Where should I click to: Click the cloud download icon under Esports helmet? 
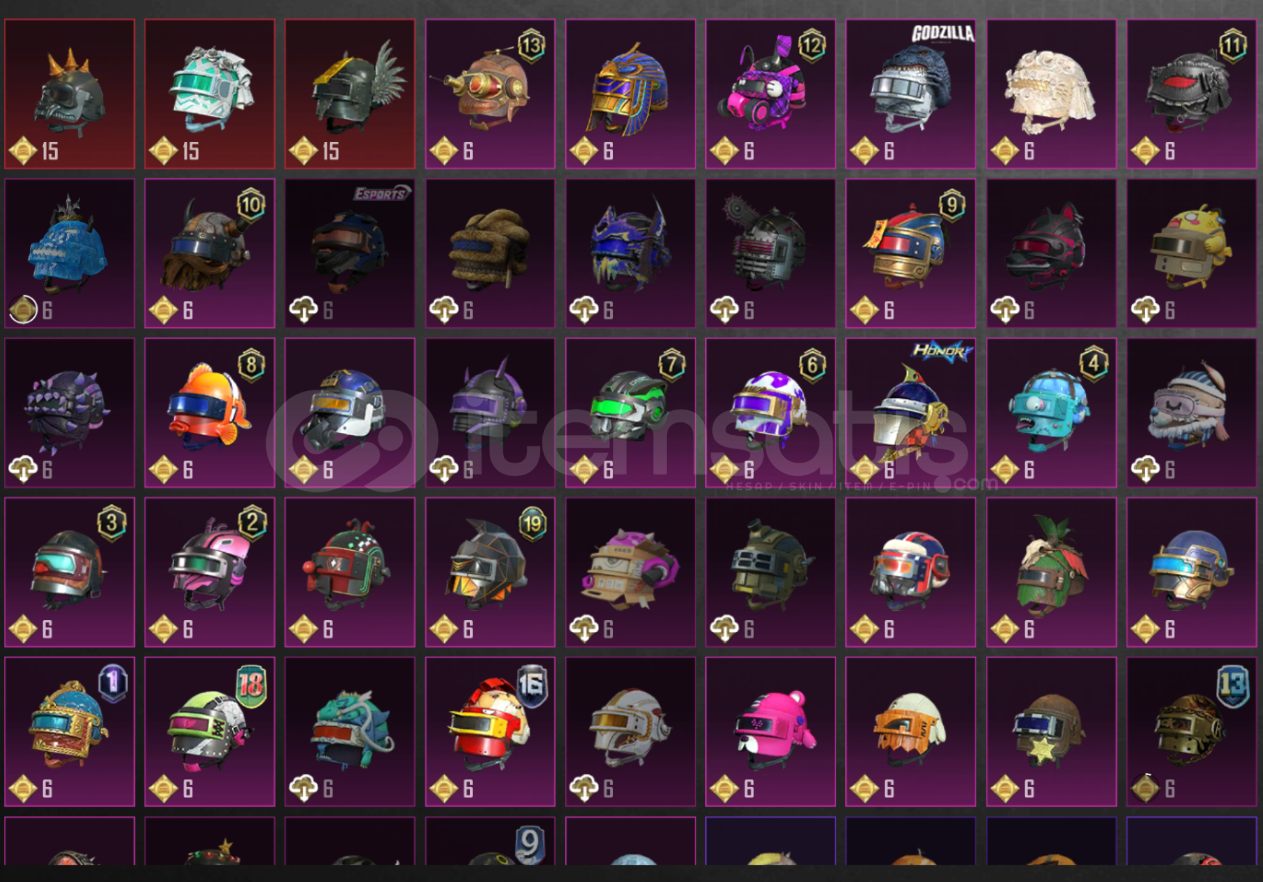pos(303,310)
